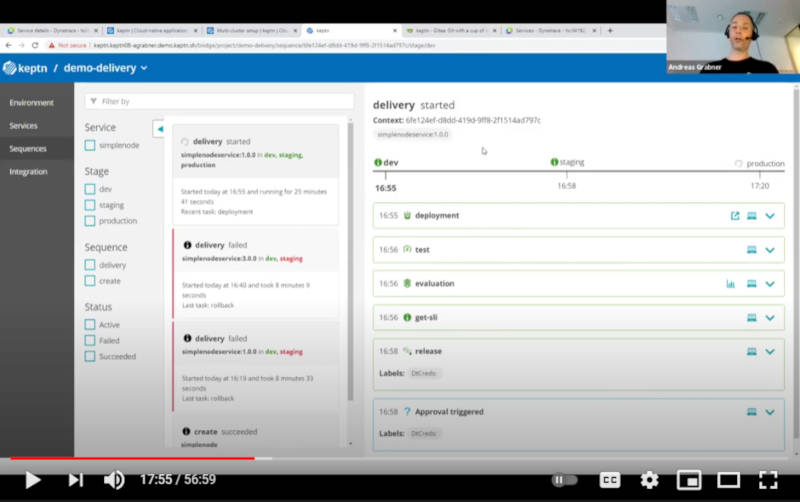The height and width of the screenshot is (502, 800).
Task: Click the browser back arrow
Action: tap(8, 45)
